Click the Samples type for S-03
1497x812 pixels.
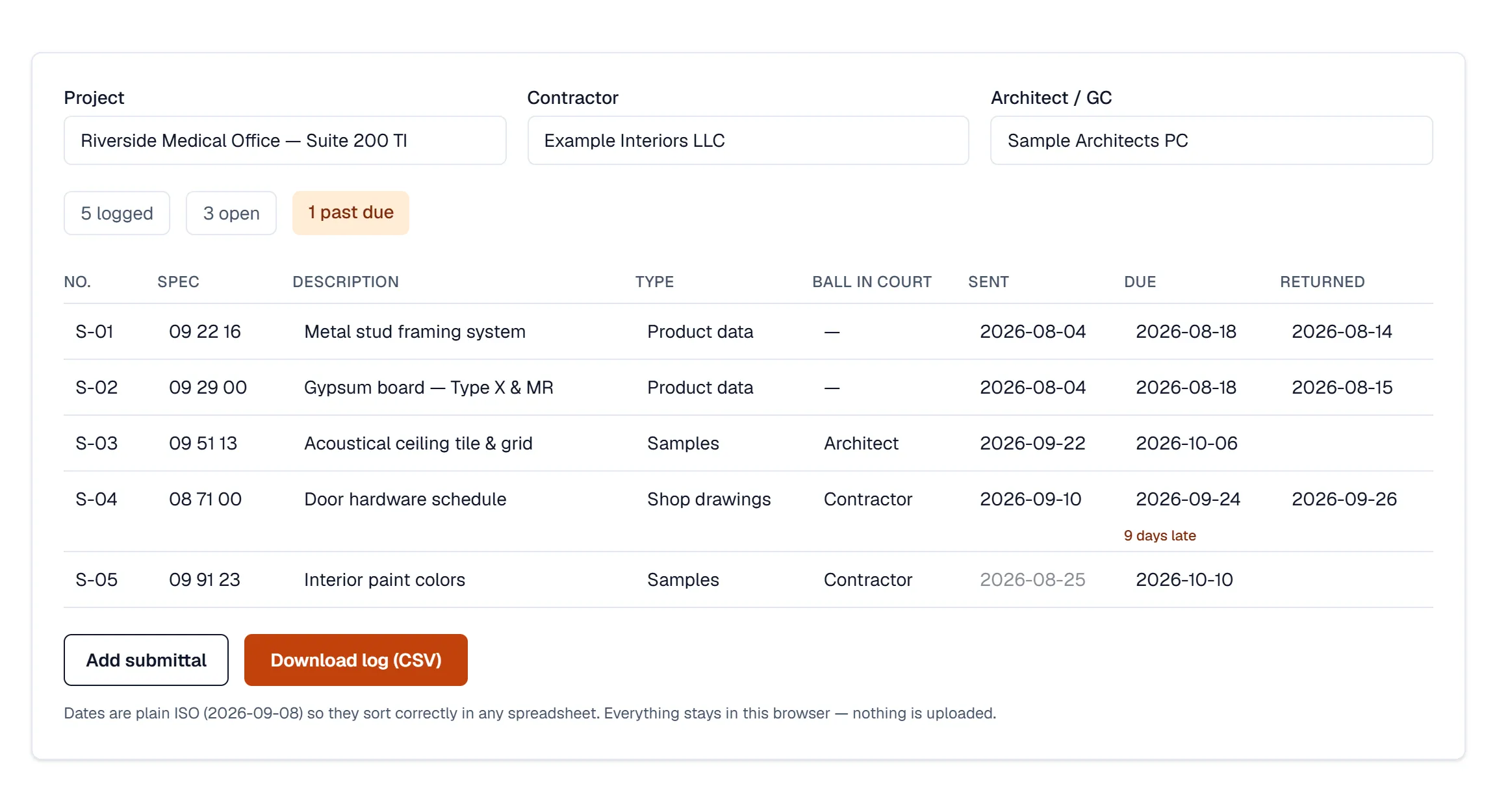click(x=683, y=443)
